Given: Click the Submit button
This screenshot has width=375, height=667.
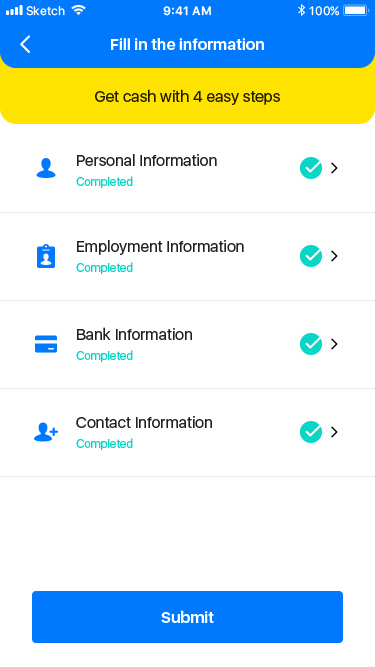Looking at the screenshot, I should [188, 617].
